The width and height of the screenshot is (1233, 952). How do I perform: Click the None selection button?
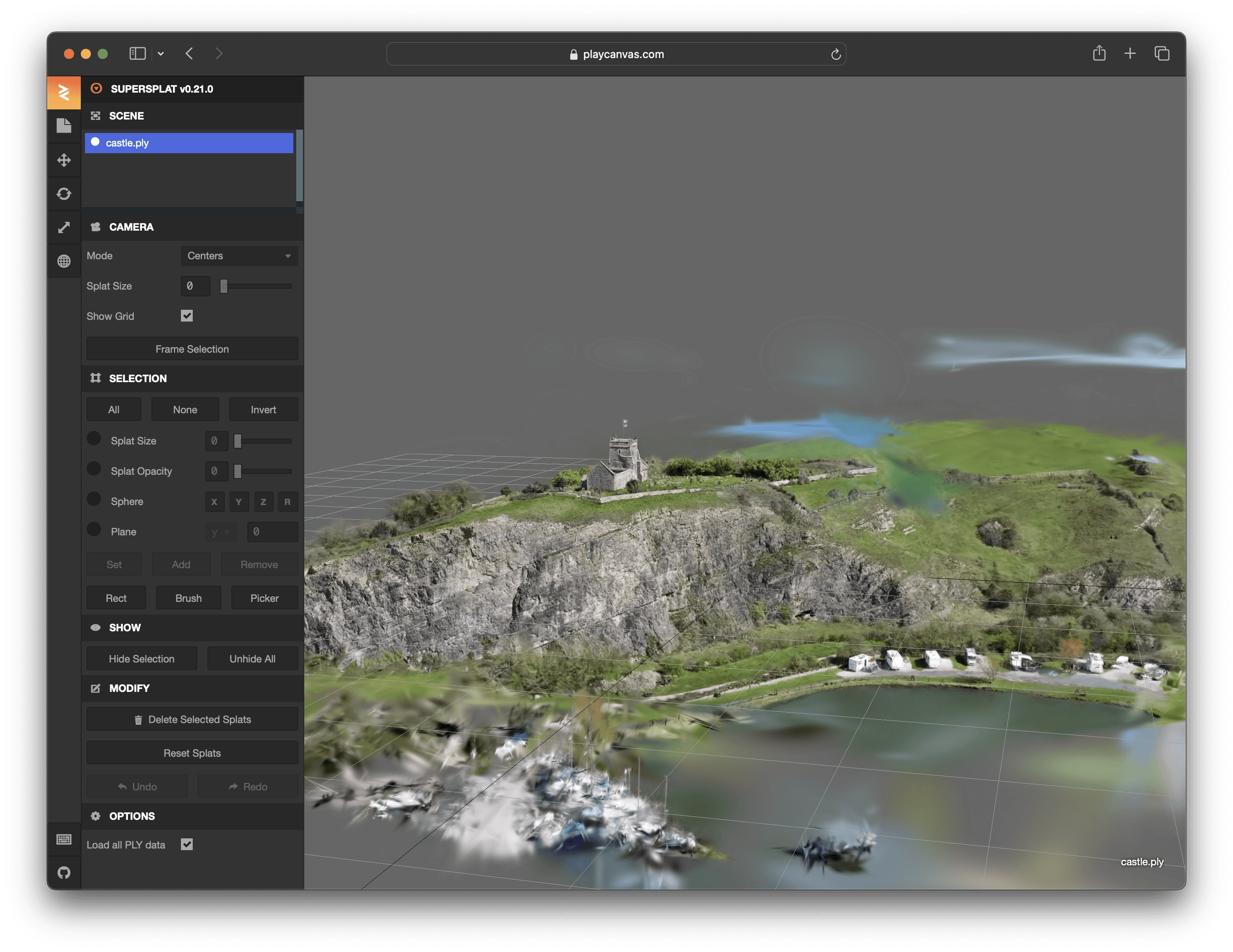[x=185, y=410]
